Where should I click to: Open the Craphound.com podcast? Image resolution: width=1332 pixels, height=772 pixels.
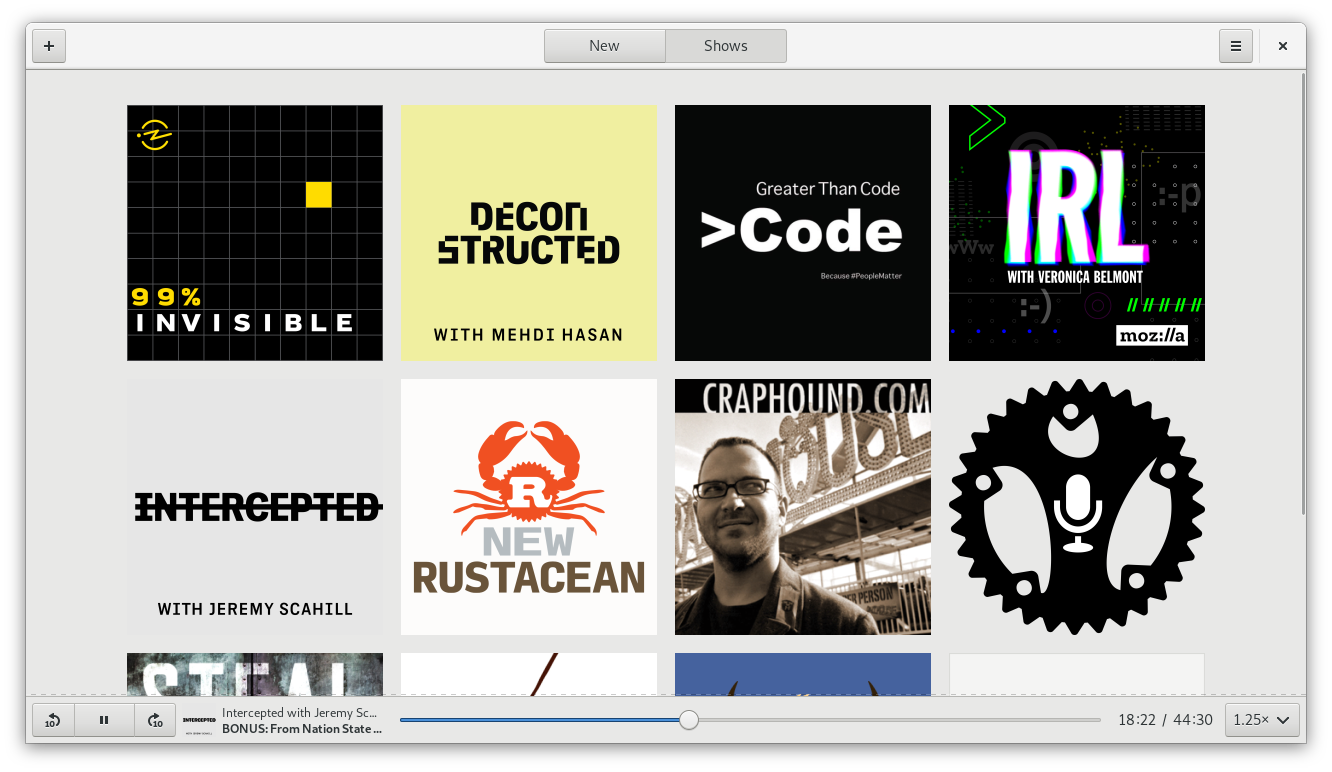[x=803, y=507]
